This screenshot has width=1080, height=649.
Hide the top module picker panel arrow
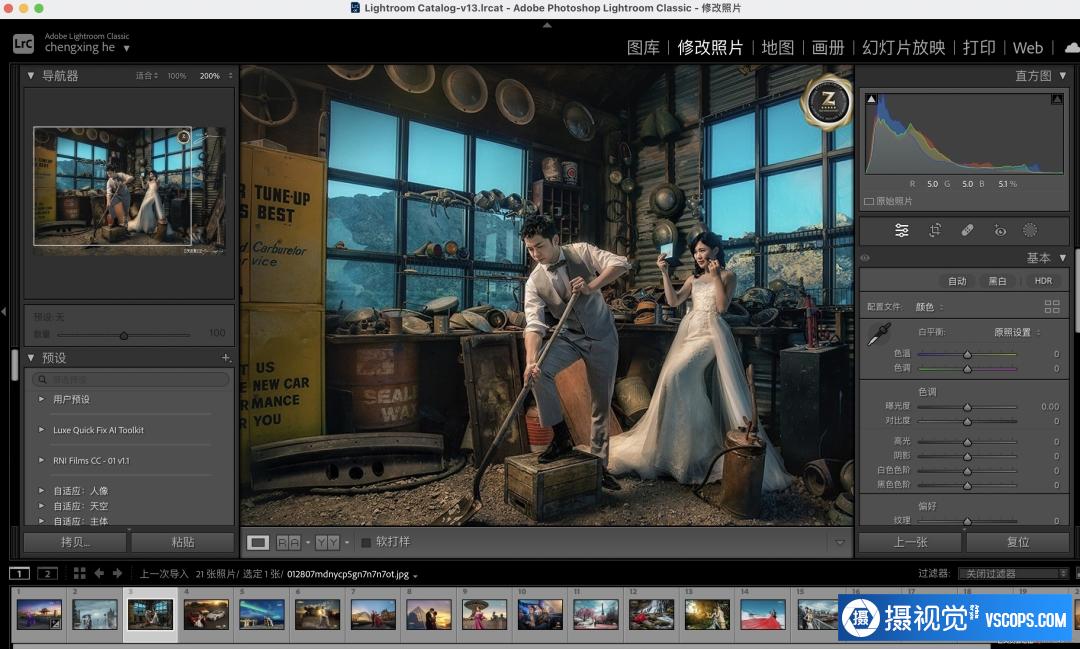[x=547, y=25]
